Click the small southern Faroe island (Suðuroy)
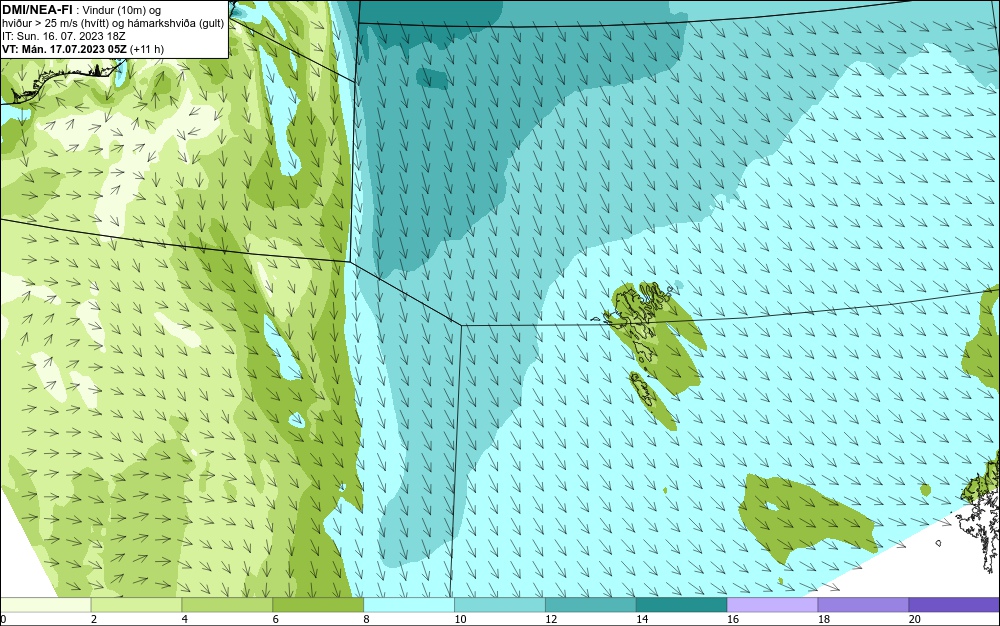 tap(643, 391)
